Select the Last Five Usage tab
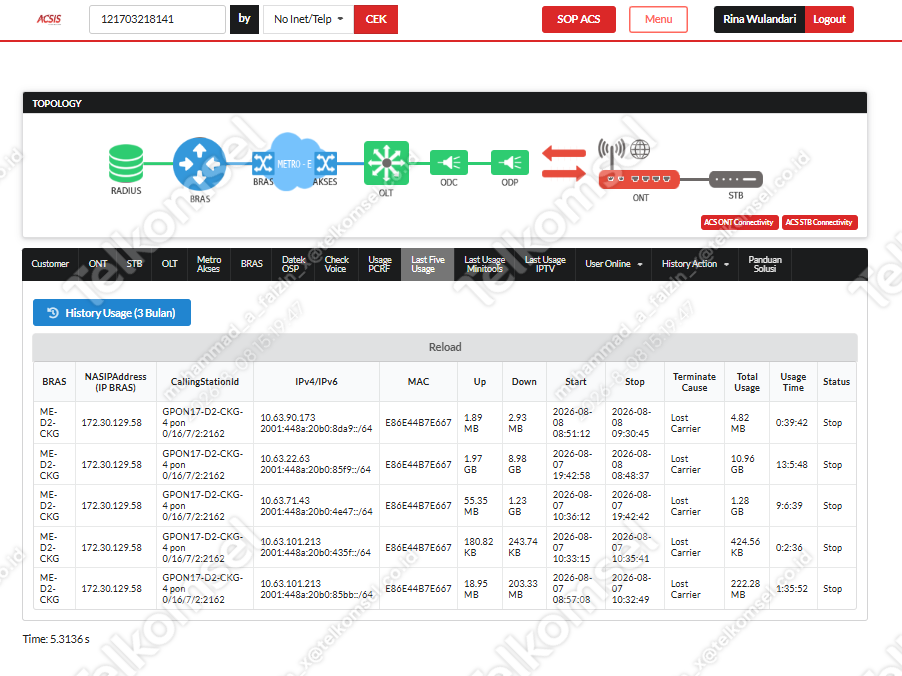The image size is (902, 676). point(427,264)
